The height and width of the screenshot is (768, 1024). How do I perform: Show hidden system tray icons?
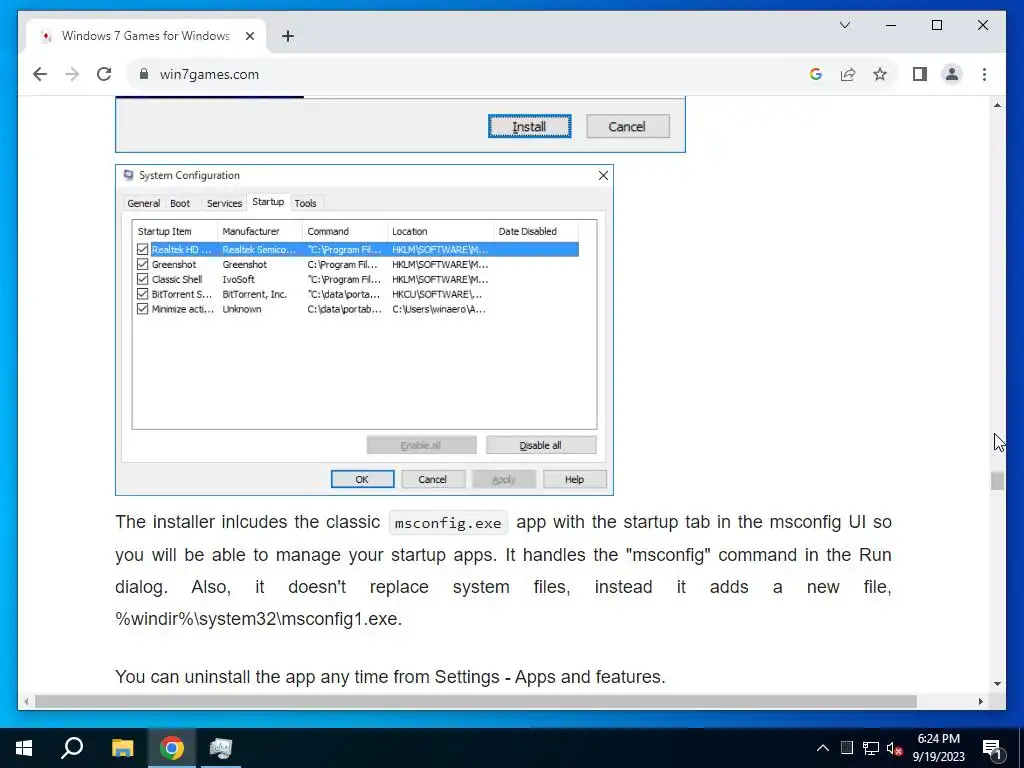click(x=823, y=748)
